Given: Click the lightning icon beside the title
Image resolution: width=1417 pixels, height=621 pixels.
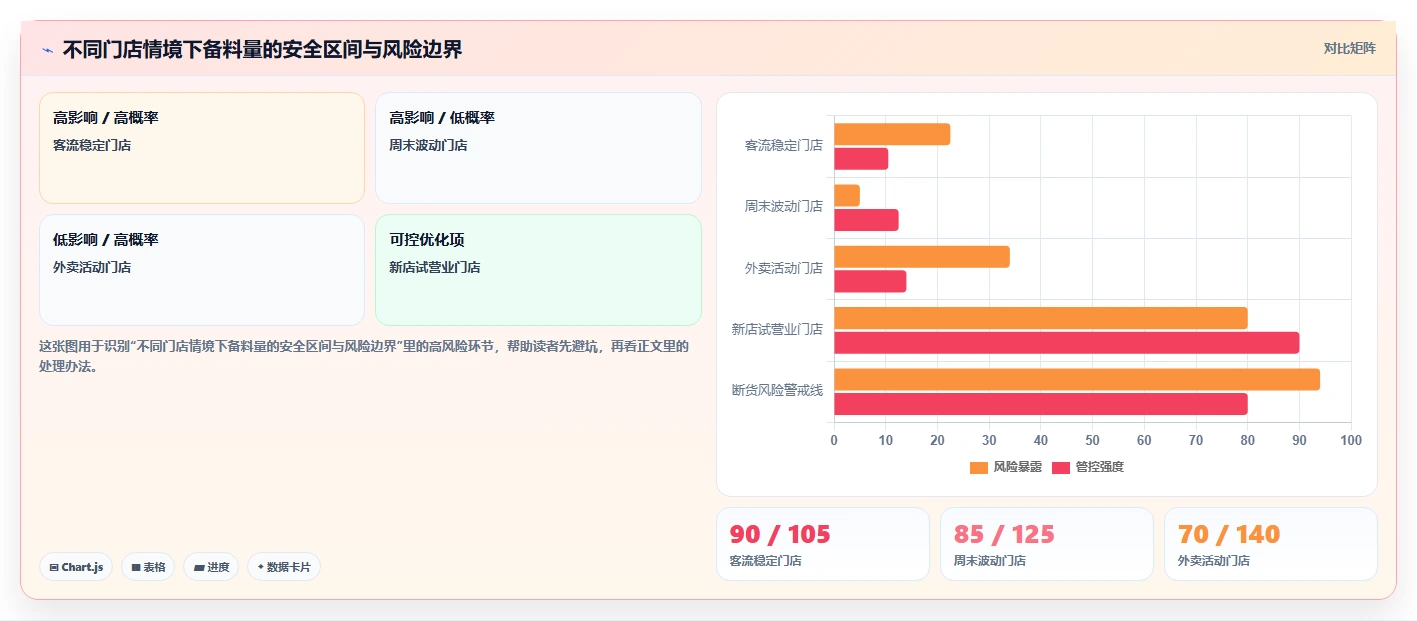Looking at the screenshot, I should point(47,50).
